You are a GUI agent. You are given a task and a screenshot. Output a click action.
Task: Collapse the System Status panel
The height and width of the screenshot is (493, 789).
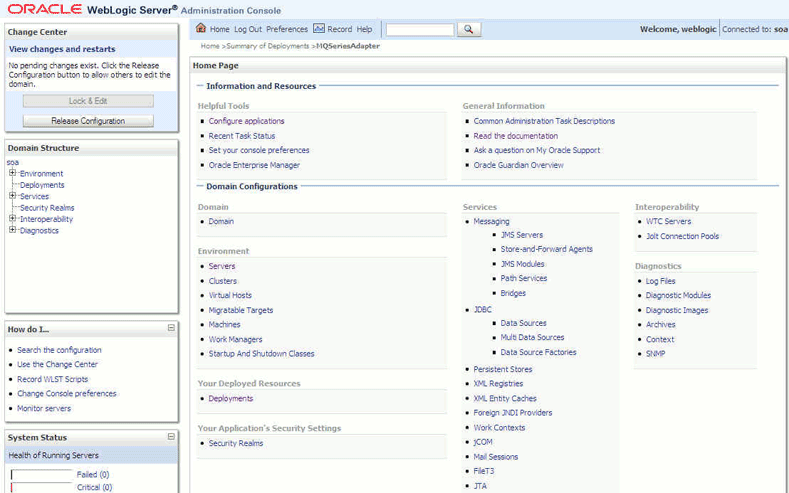171,437
